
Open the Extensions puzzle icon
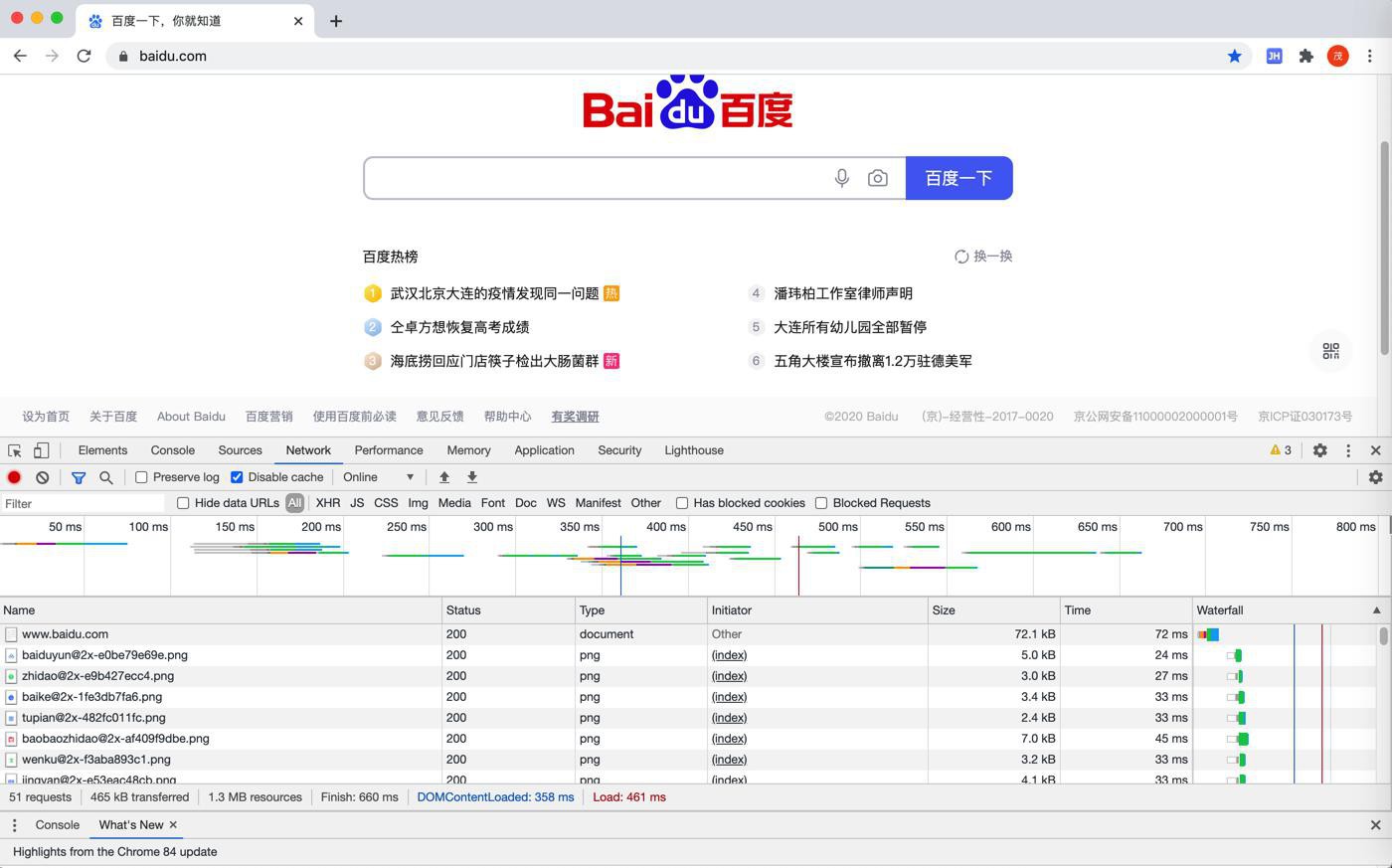pos(1305,56)
